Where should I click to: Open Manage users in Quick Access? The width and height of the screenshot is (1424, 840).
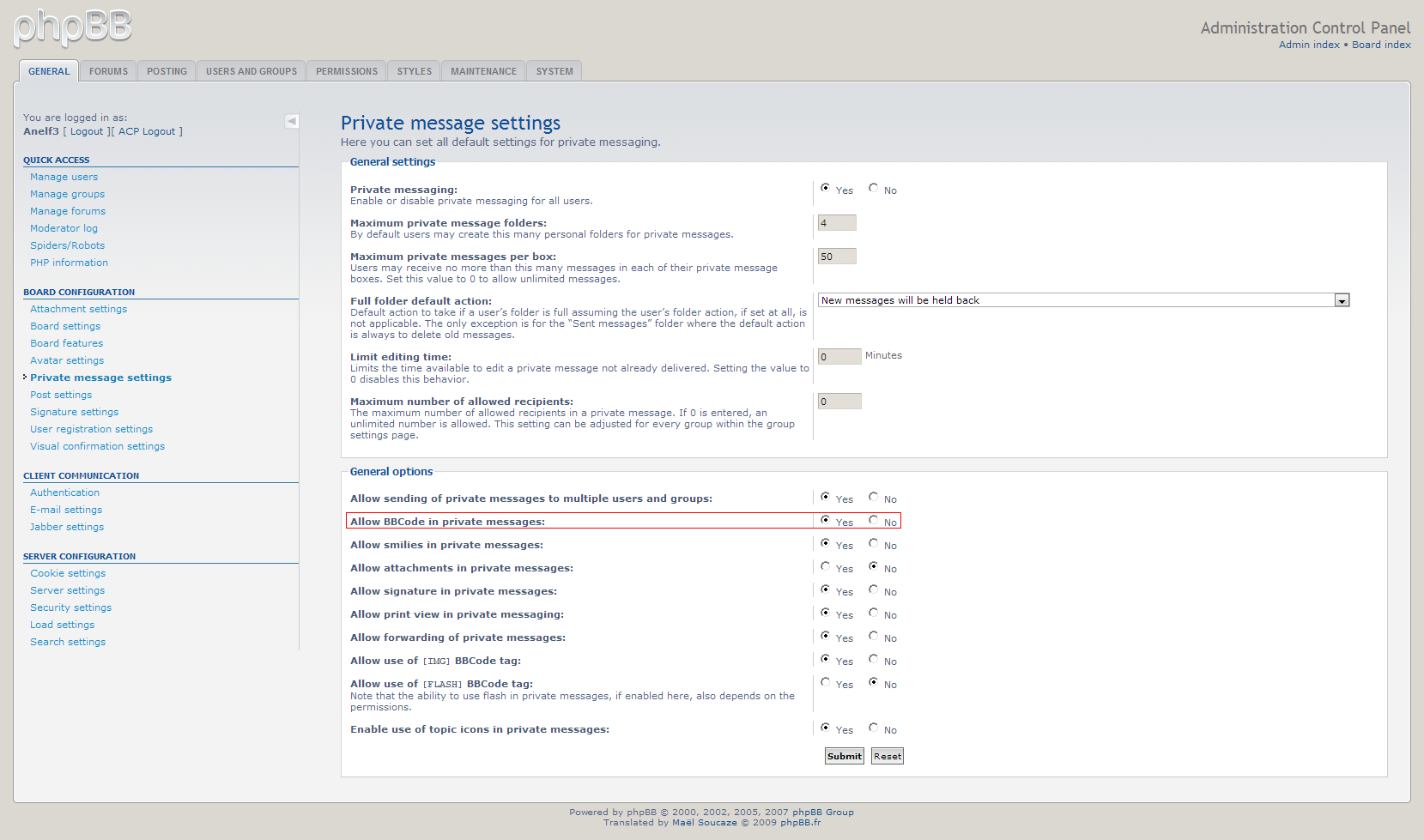(64, 177)
